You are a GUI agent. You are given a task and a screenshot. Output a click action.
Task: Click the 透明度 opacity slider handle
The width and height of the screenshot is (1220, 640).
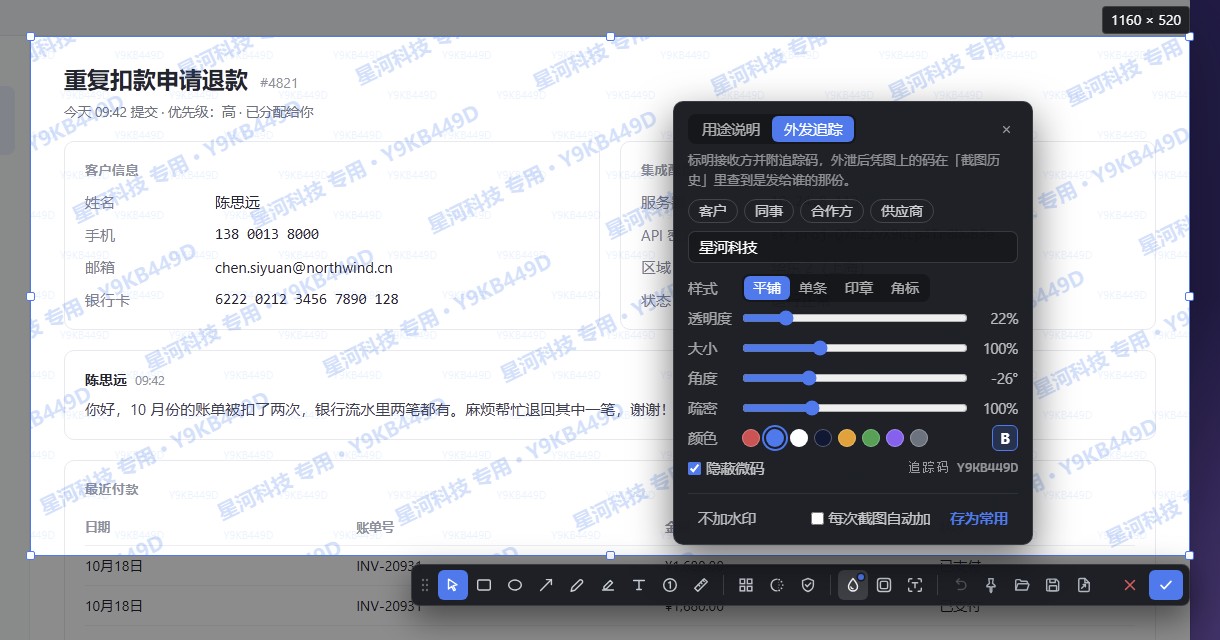pyautogui.click(x=785, y=318)
